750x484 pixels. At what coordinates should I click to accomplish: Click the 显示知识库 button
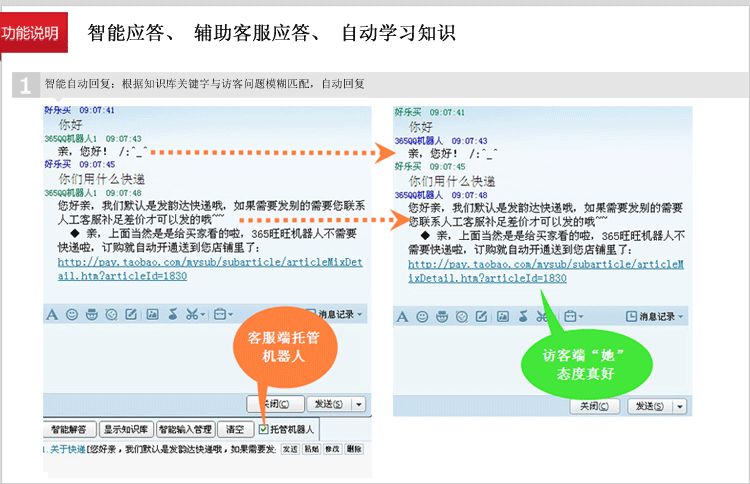pos(126,429)
